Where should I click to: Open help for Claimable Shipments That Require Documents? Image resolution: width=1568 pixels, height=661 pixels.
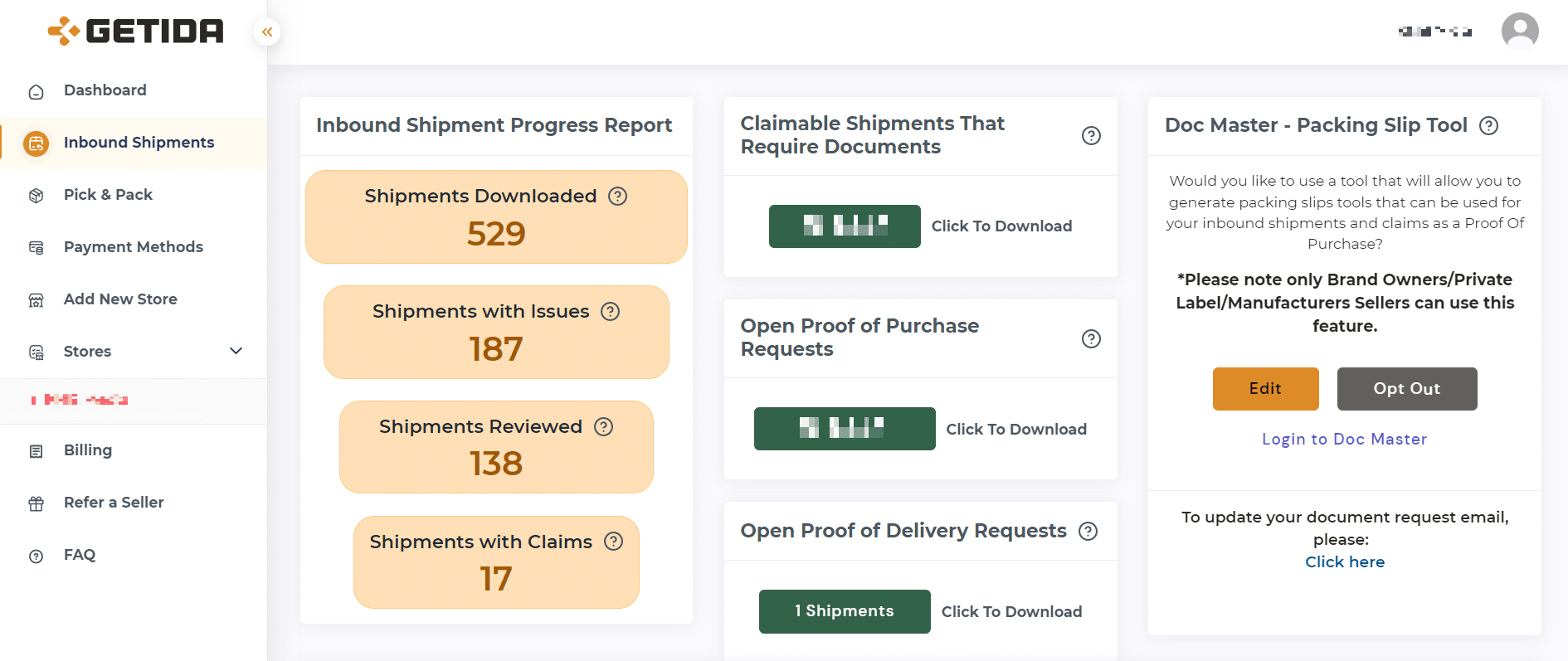pos(1092,135)
